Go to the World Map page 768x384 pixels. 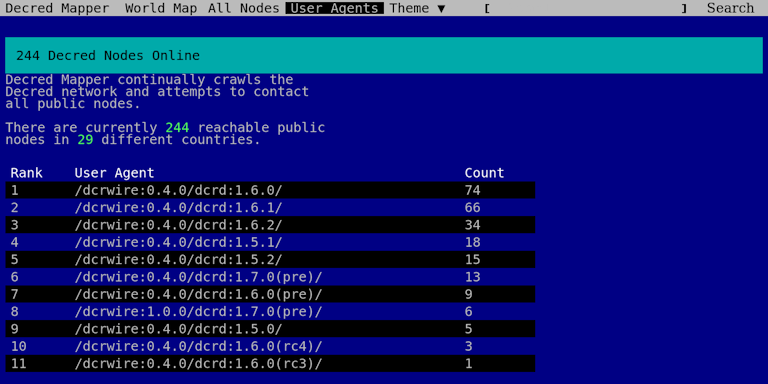tap(161, 8)
